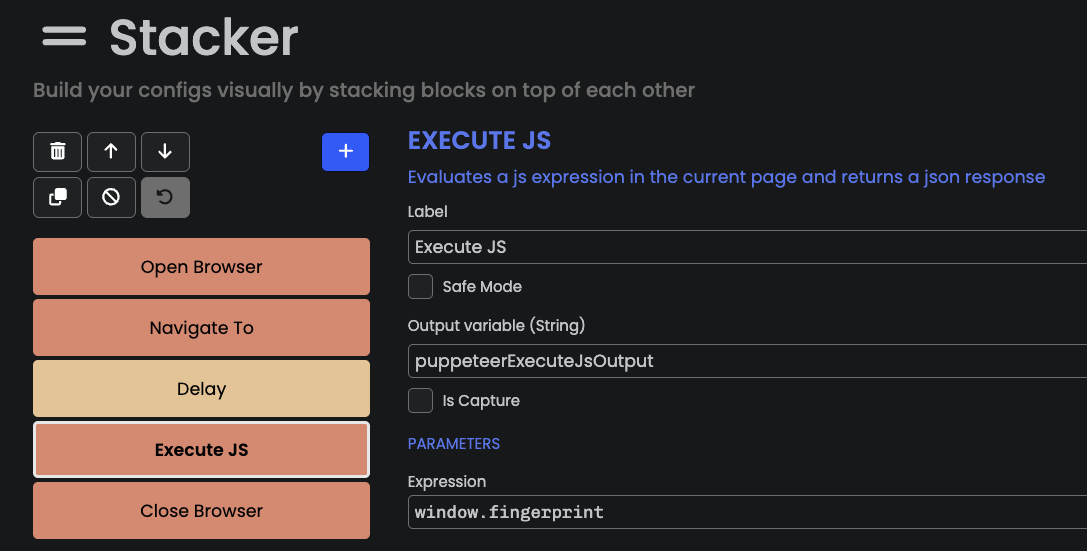The width and height of the screenshot is (1087, 551).
Task: Open the hamburger menu next to Stacker
Action: (64, 36)
